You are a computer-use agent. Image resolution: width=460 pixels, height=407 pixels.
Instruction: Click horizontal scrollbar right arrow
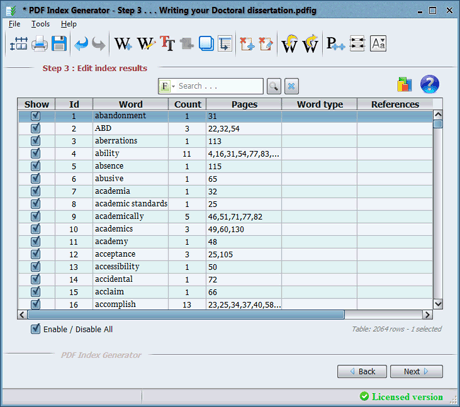coord(427,314)
